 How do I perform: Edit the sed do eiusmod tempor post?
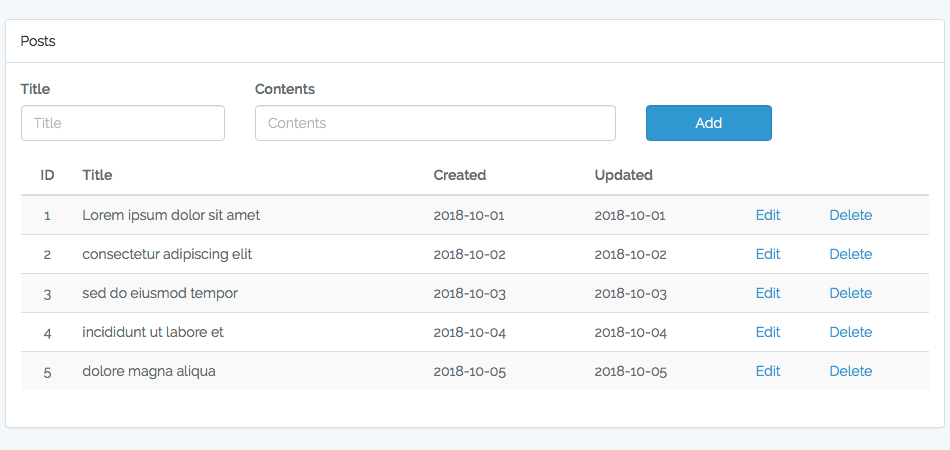coord(768,293)
